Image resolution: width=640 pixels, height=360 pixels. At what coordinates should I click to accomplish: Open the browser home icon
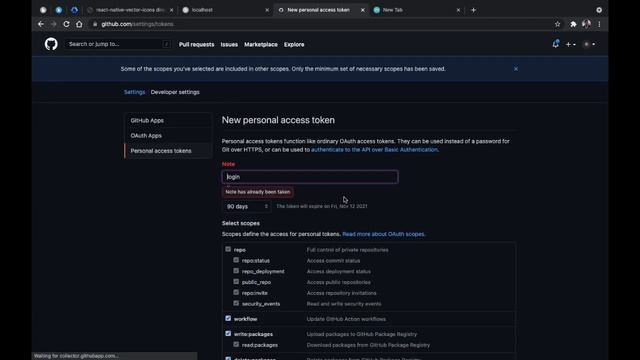(79, 24)
